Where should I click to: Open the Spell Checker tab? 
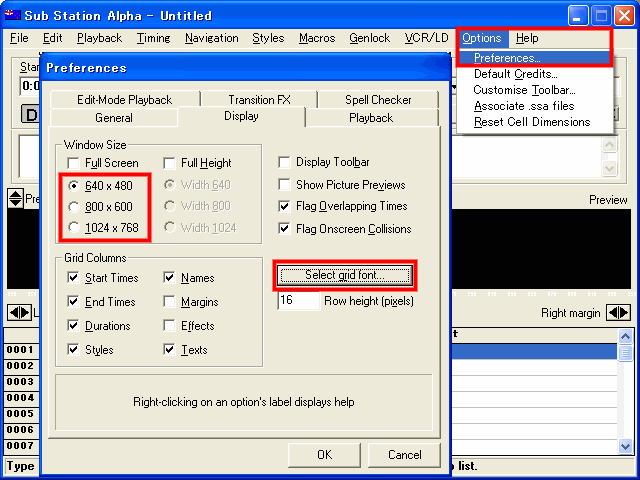[x=377, y=100]
